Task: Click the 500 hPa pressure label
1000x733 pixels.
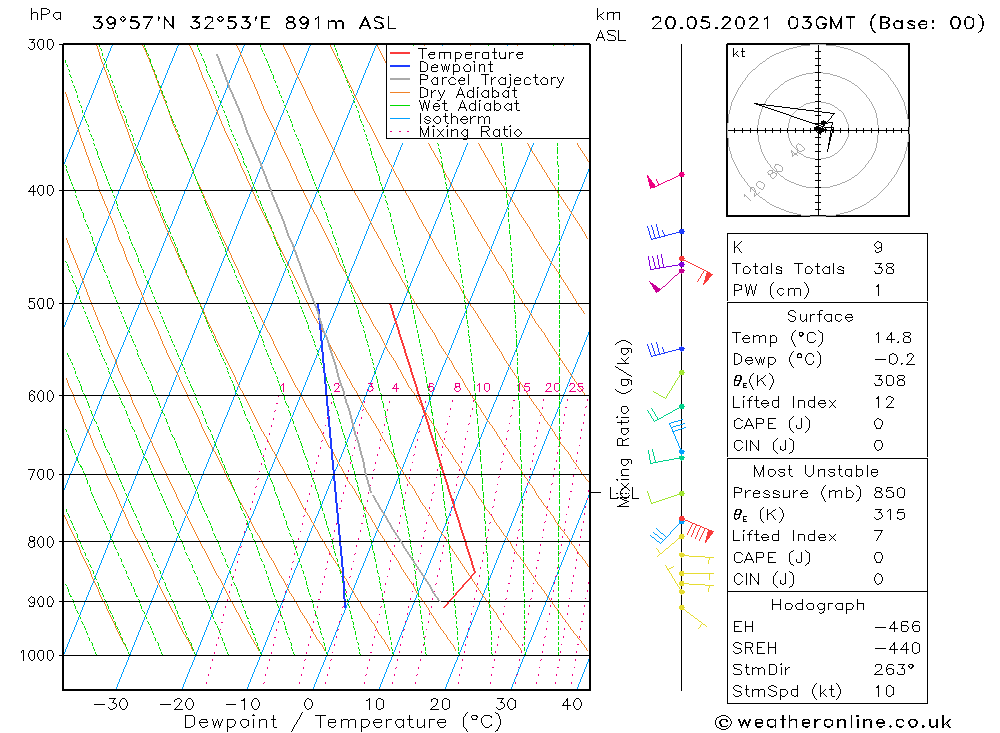Action: (42, 304)
